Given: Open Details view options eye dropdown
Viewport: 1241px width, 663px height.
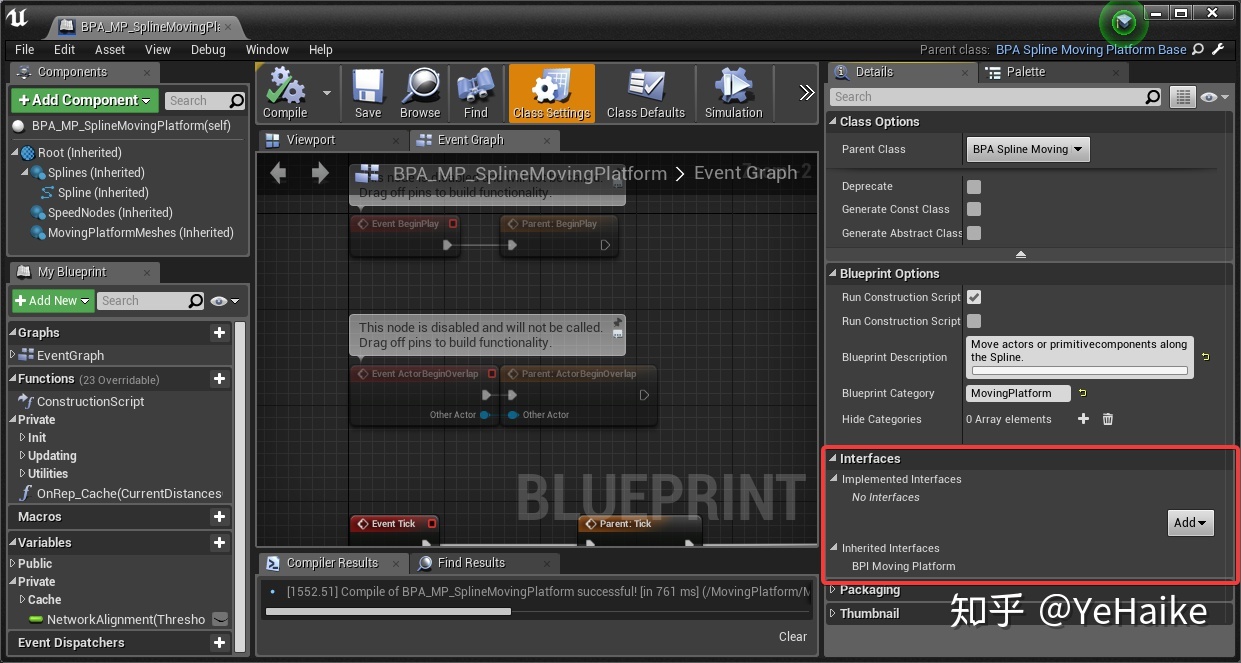Looking at the screenshot, I should 1213,97.
